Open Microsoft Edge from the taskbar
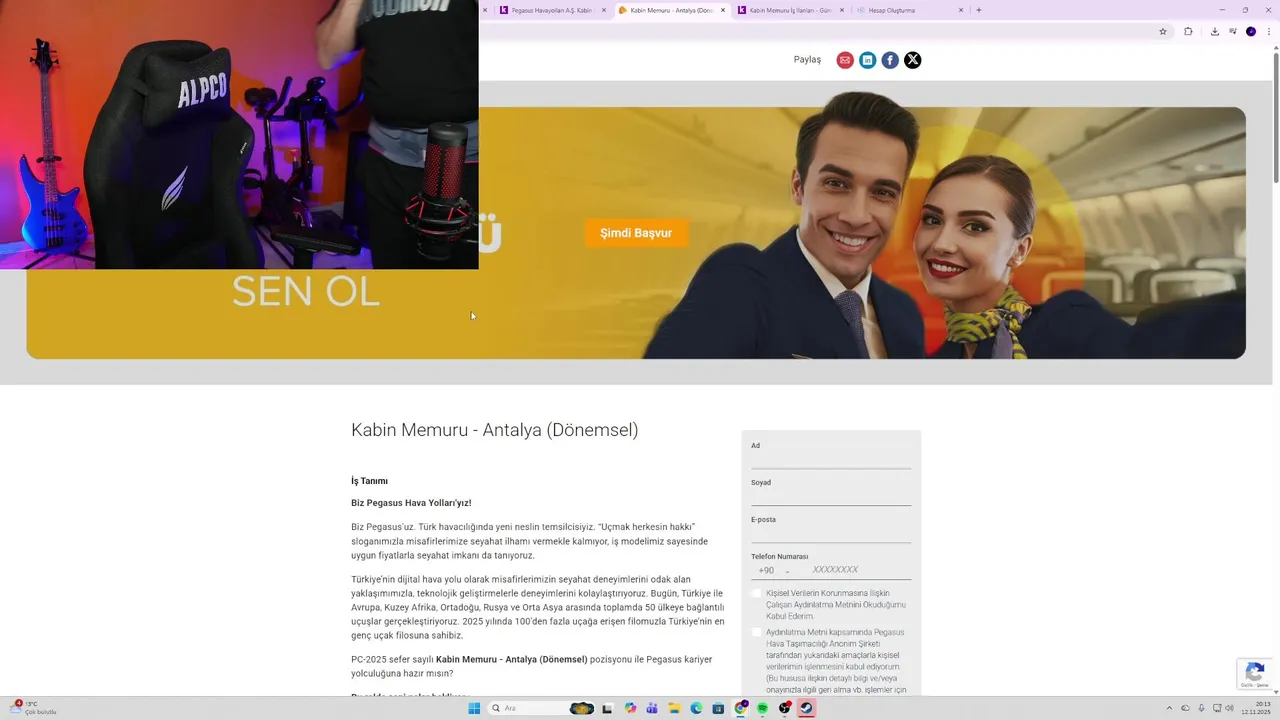This screenshot has height=720, width=1280. coord(696,708)
